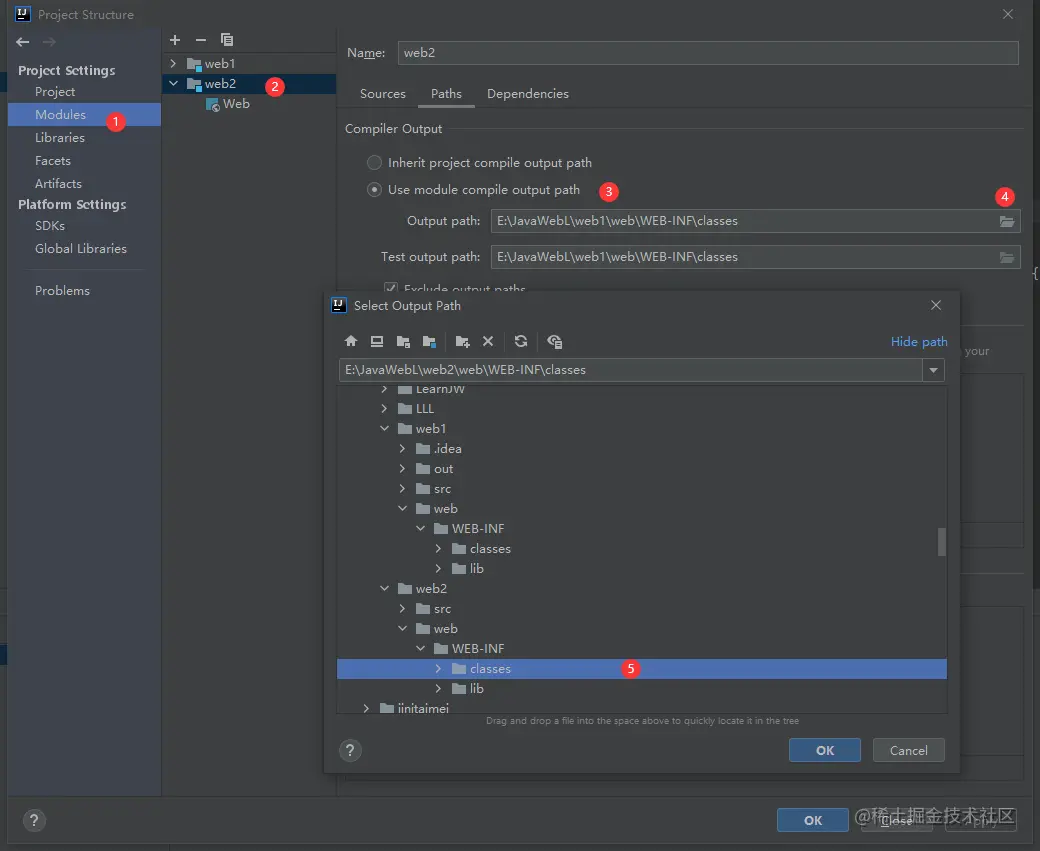This screenshot has width=1040, height=851.
Task: Expand the out folder
Action: click(402, 468)
